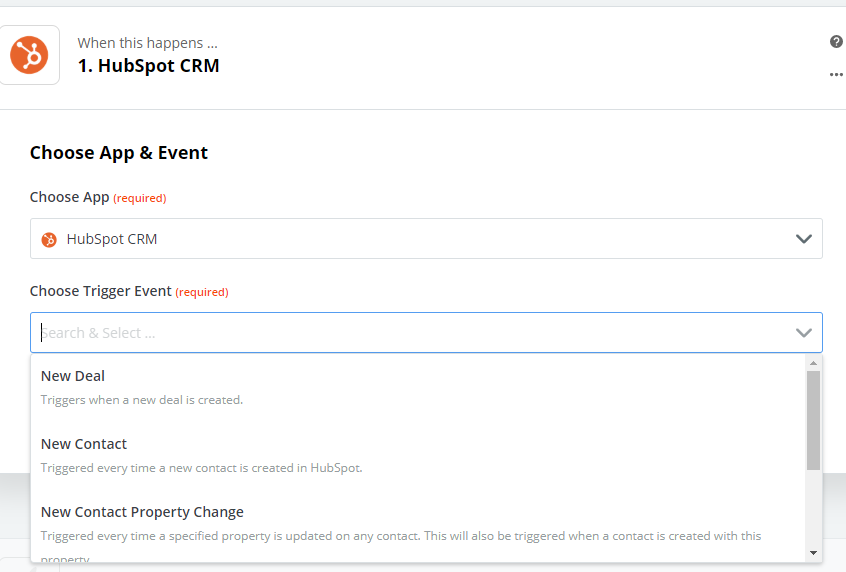This screenshot has width=846, height=572.
Task: Click the trigger list scrollbar thumb
Action: [813, 420]
